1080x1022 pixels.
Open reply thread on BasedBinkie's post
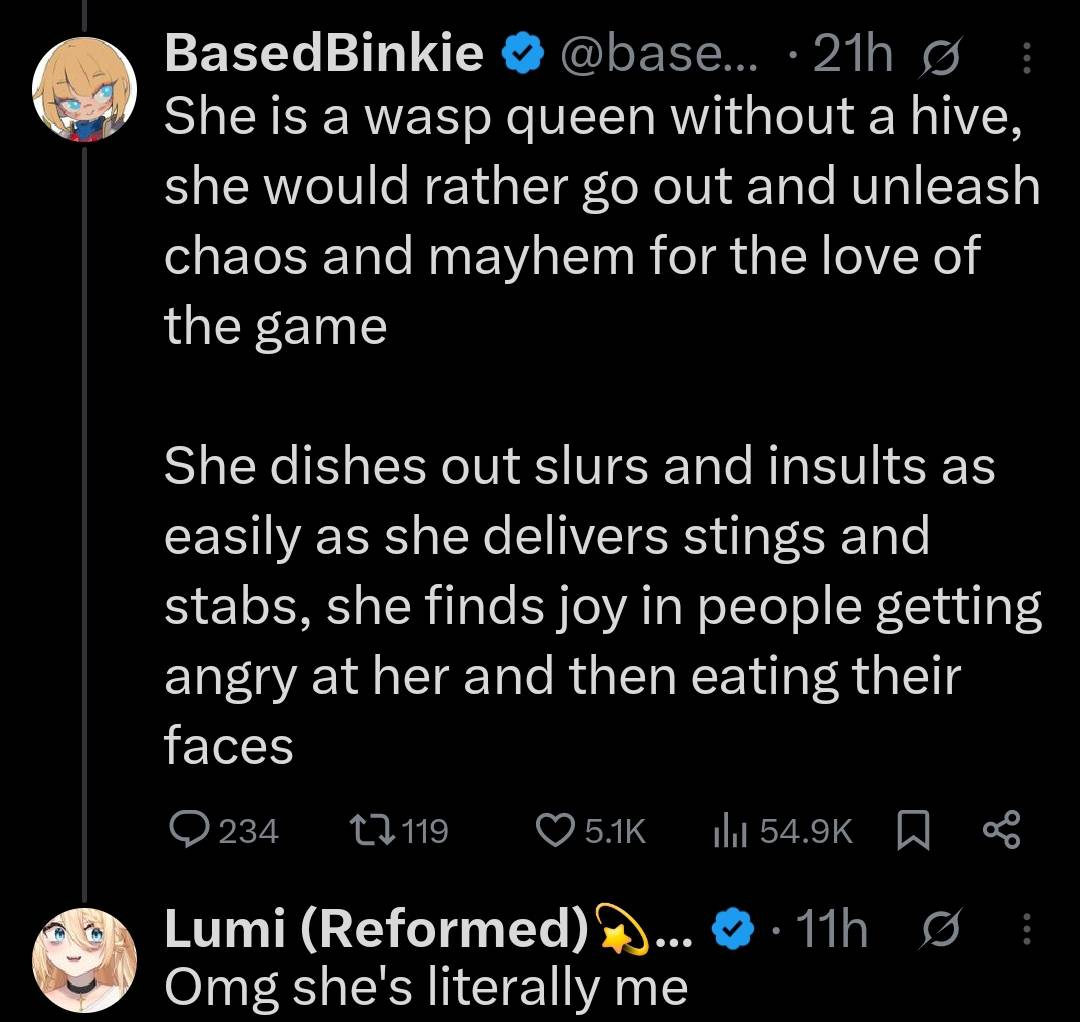[186, 830]
